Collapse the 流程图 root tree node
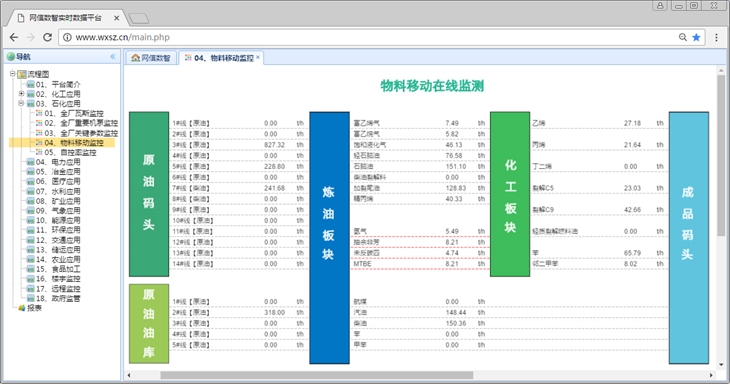Screen dimensions: 730x384 click(13, 74)
